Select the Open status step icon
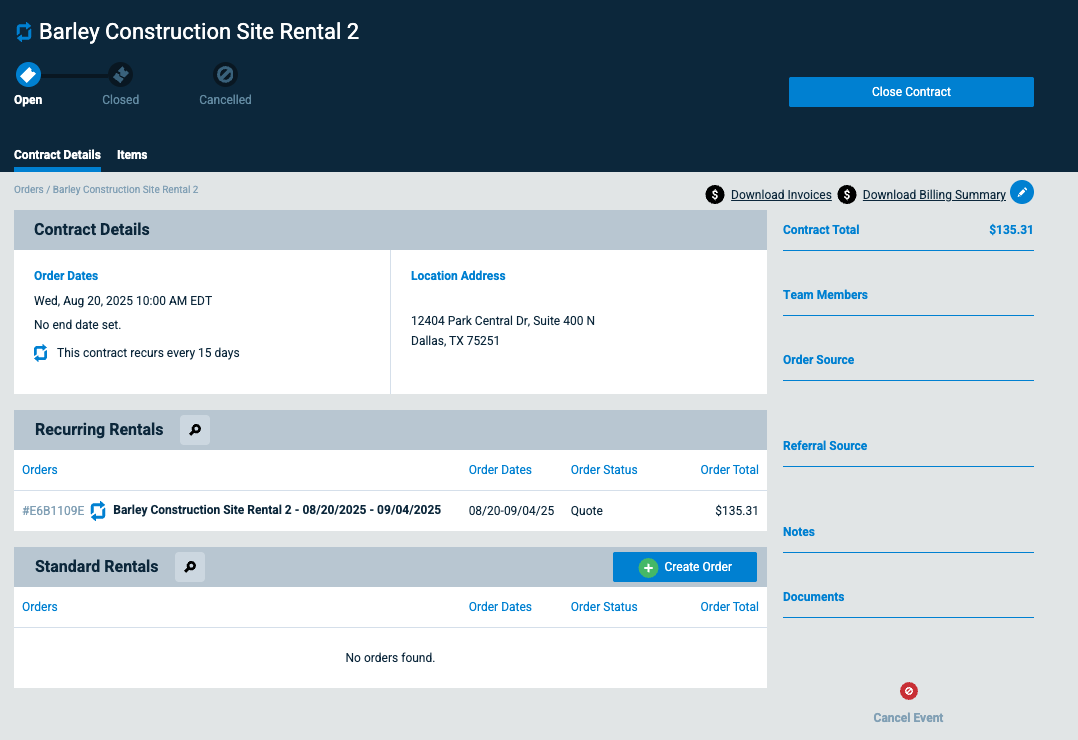This screenshot has width=1078, height=740. pyautogui.click(x=28, y=74)
